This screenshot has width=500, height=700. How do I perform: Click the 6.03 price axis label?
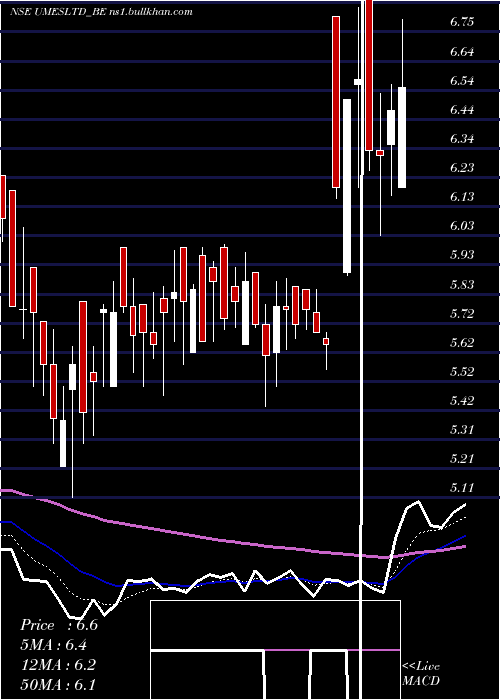coord(462,226)
